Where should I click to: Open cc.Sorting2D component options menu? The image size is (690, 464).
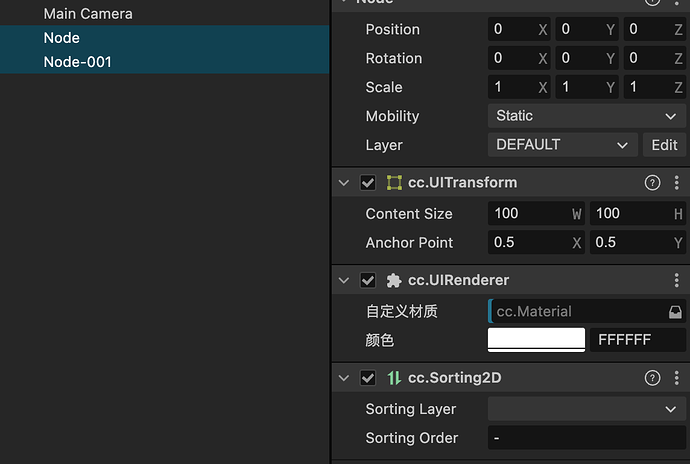click(677, 378)
